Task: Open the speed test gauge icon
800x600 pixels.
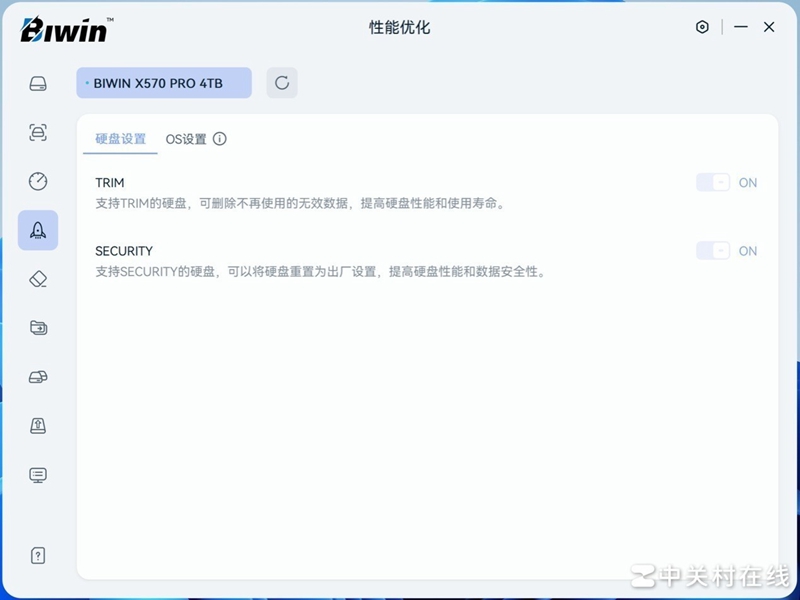Action: [38, 181]
